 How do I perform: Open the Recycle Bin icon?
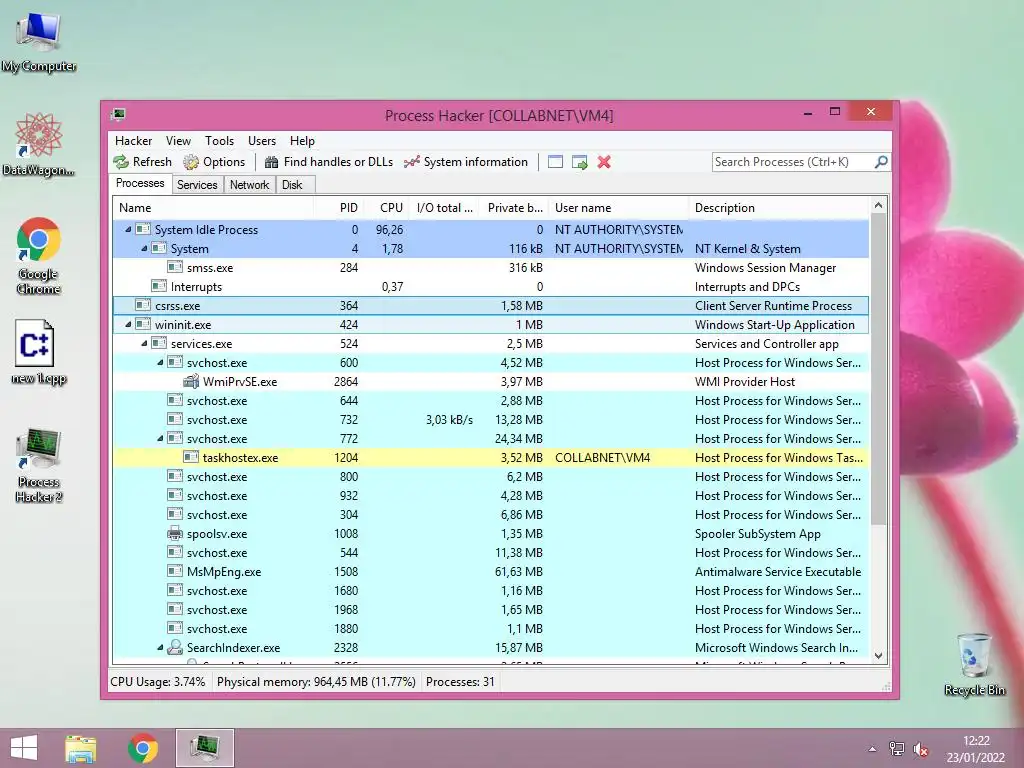click(974, 664)
